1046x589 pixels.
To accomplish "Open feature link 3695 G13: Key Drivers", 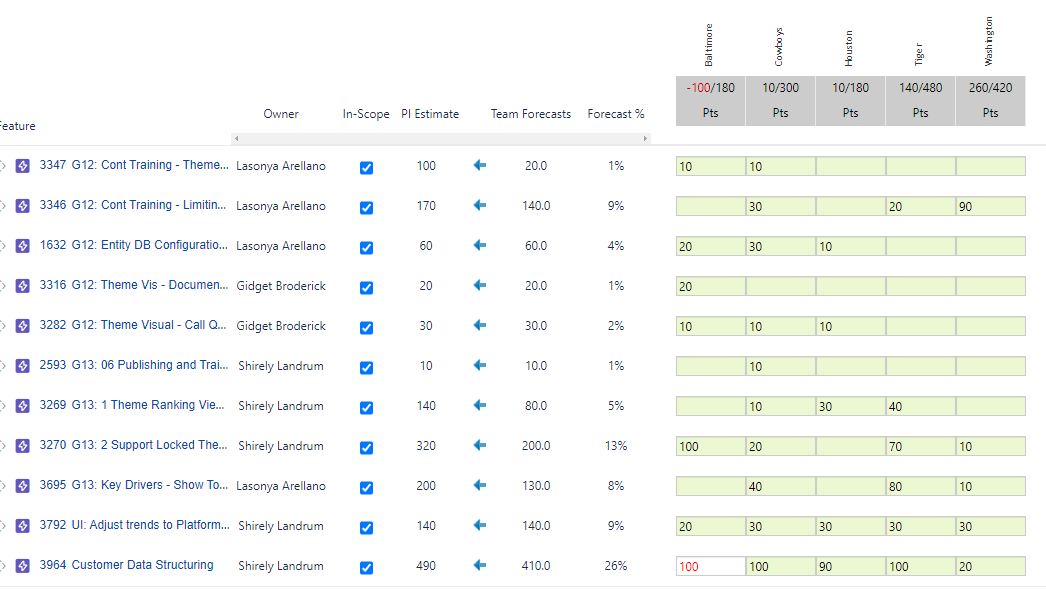I will (x=133, y=485).
